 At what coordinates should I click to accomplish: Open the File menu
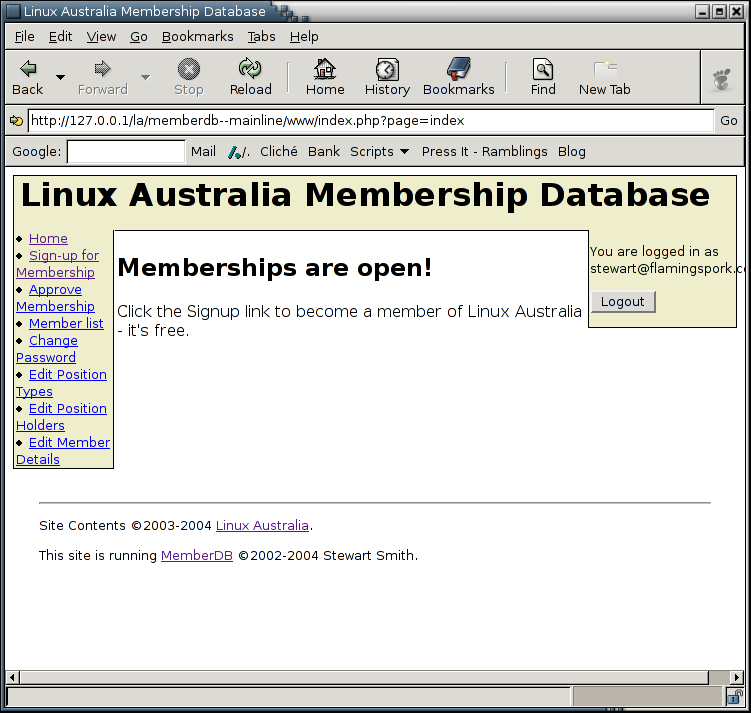point(24,36)
